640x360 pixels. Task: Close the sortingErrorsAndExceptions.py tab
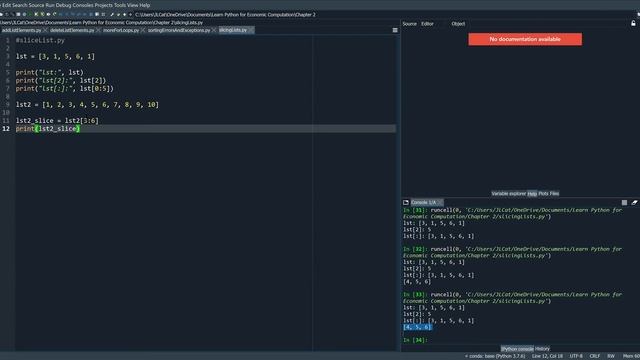click(214, 30)
